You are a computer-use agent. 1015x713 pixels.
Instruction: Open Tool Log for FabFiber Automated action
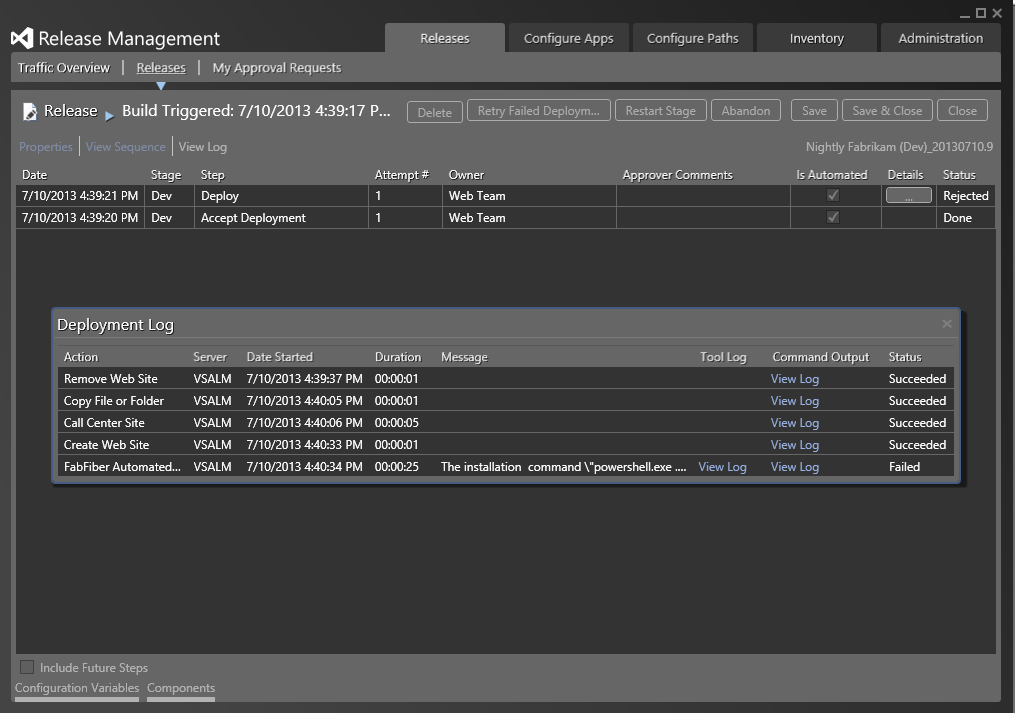tap(722, 467)
